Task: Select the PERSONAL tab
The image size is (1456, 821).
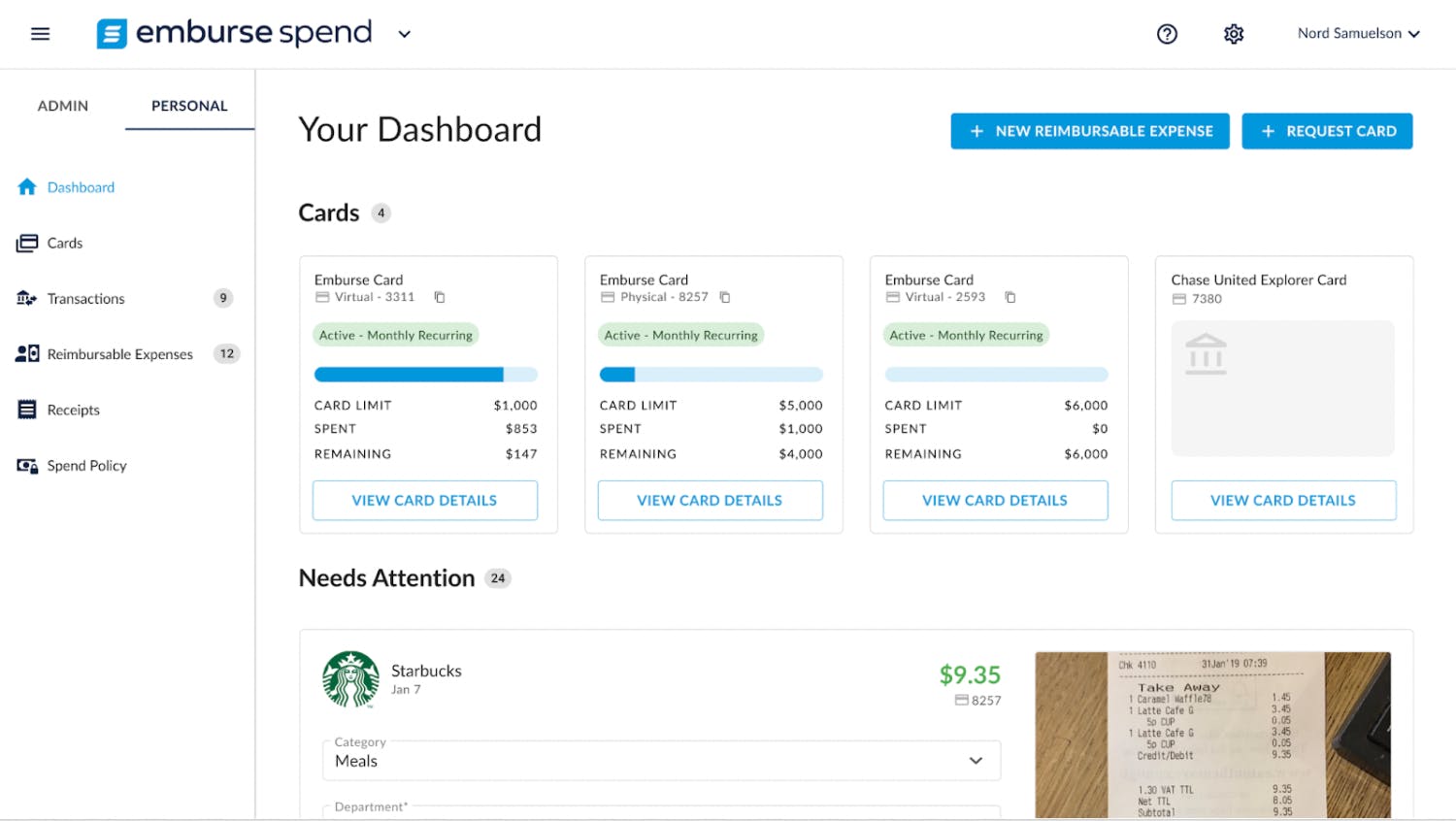Action: 189,106
